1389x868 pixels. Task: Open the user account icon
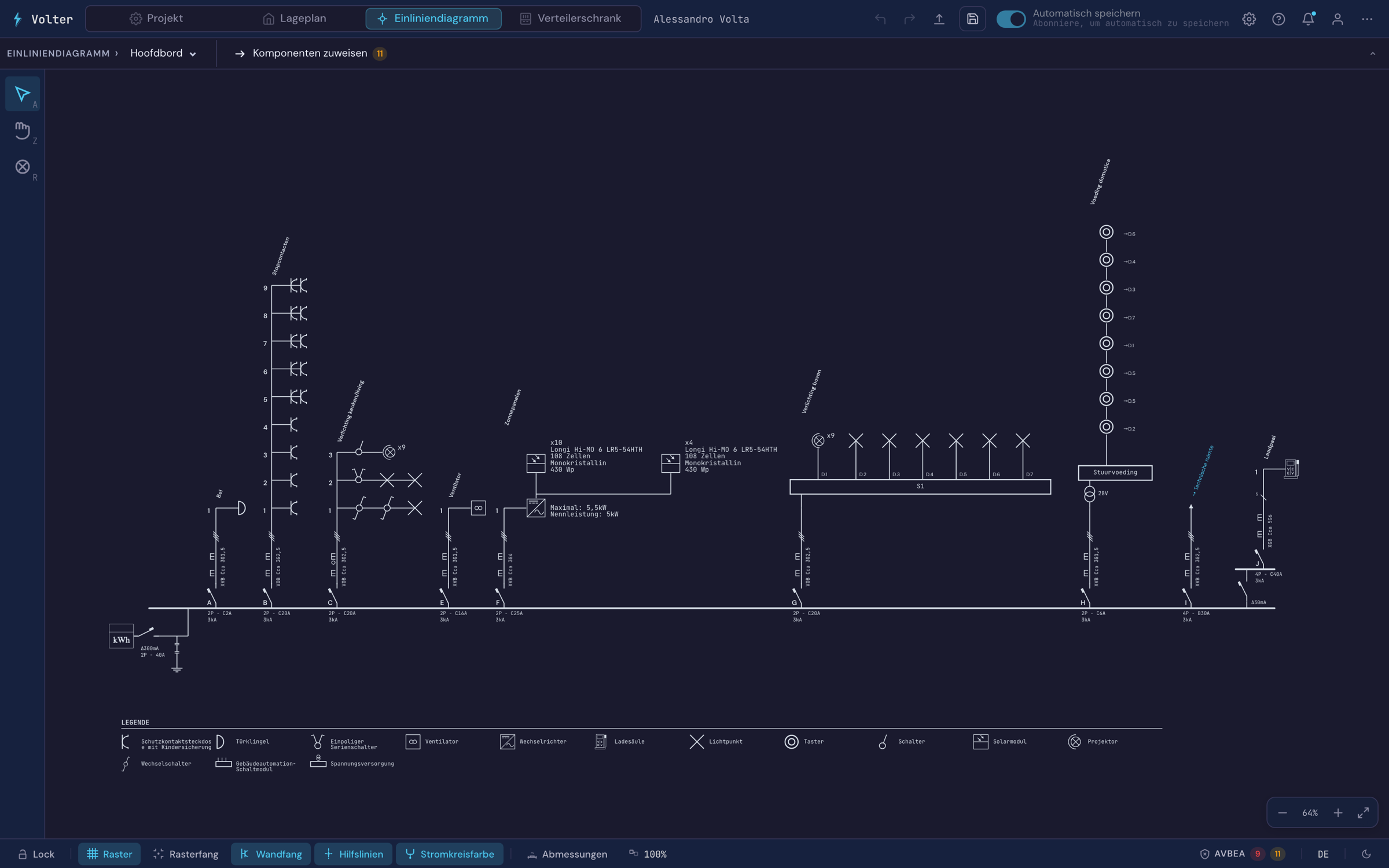pyautogui.click(x=1337, y=19)
